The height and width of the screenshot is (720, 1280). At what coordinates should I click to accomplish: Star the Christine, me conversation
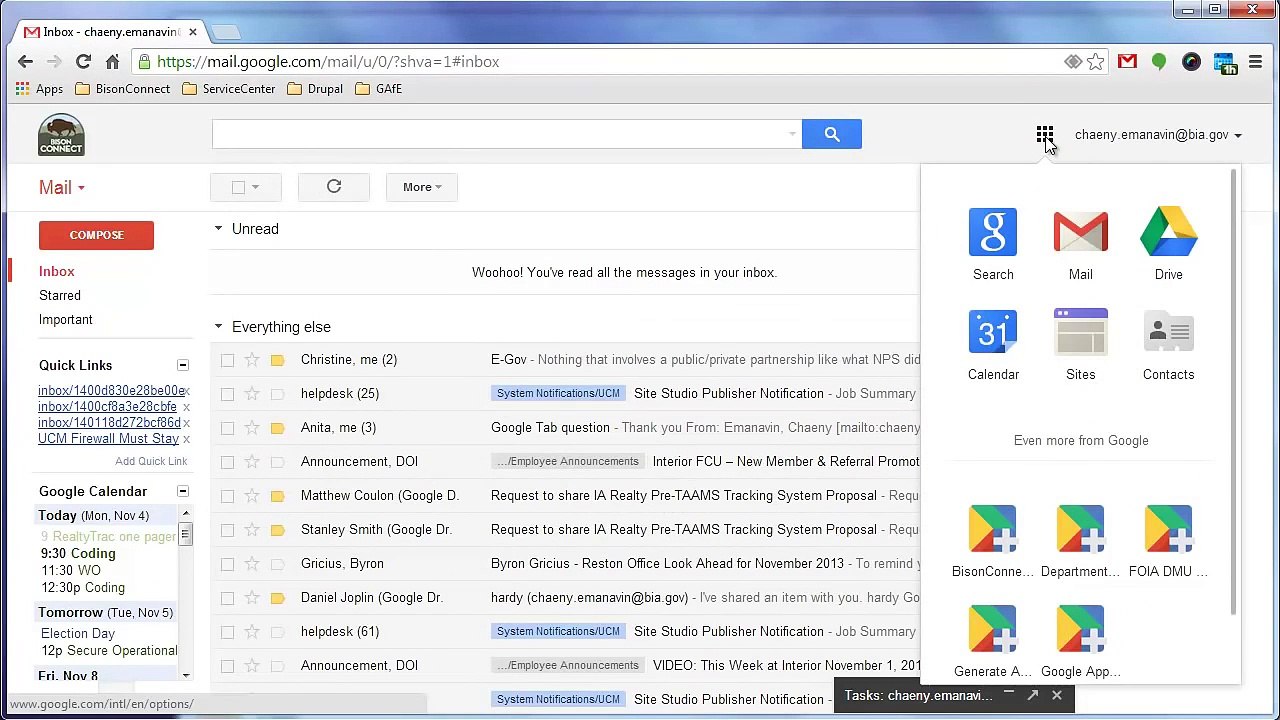coord(252,360)
